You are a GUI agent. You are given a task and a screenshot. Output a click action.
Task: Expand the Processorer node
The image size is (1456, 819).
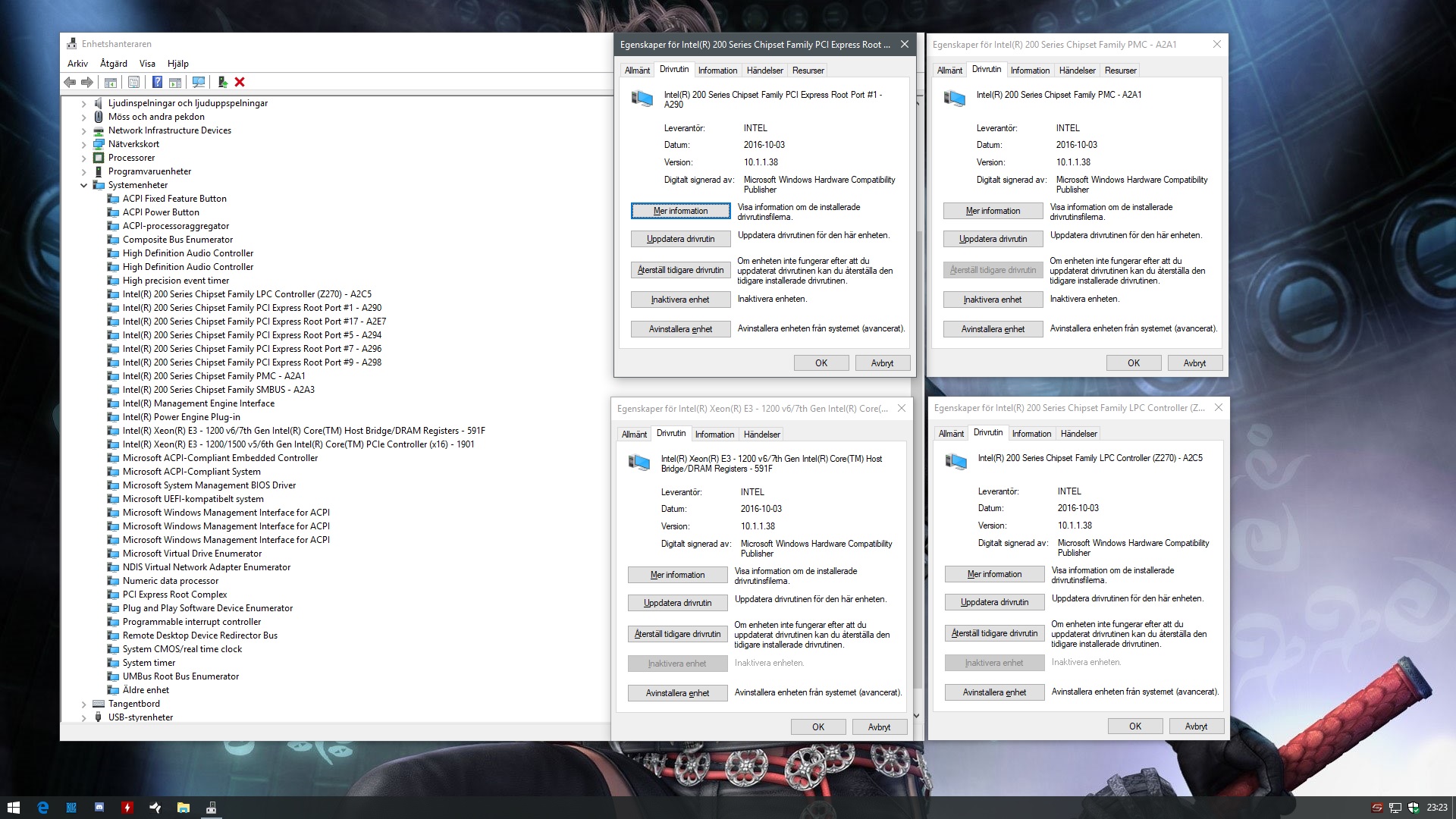pyautogui.click(x=83, y=158)
